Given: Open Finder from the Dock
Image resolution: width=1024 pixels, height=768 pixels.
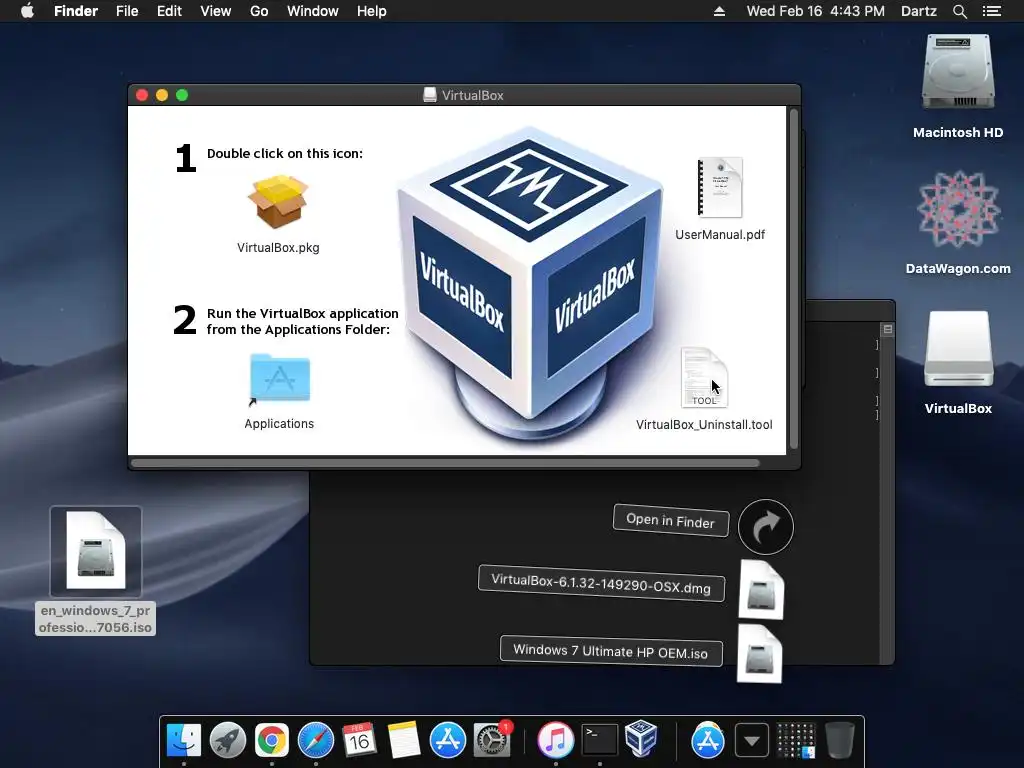Looking at the screenshot, I should (184, 740).
